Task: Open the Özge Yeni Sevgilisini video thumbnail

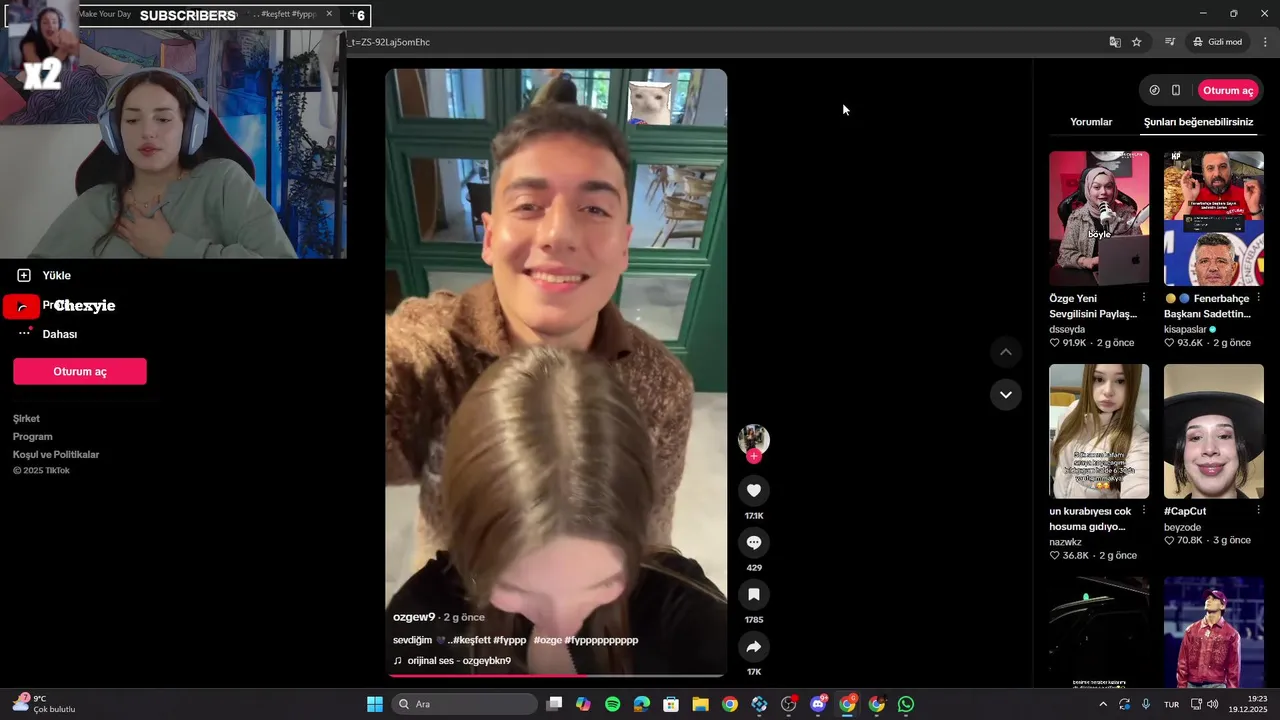Action: pos(1099,218)
